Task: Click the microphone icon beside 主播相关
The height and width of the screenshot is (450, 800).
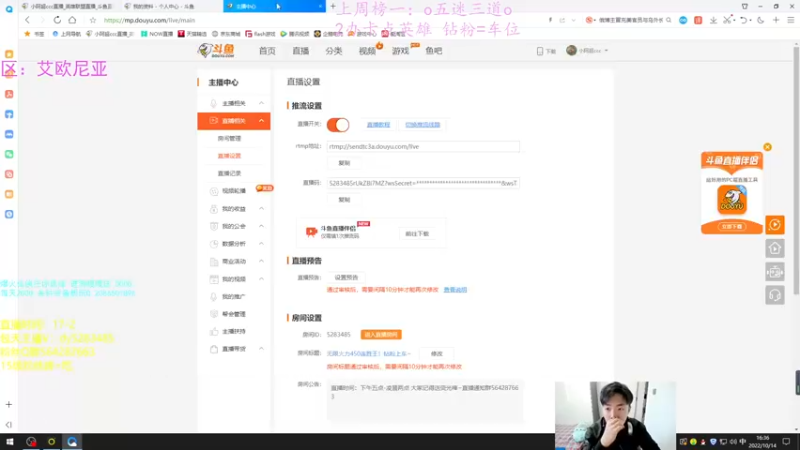Action: [214, 104]
